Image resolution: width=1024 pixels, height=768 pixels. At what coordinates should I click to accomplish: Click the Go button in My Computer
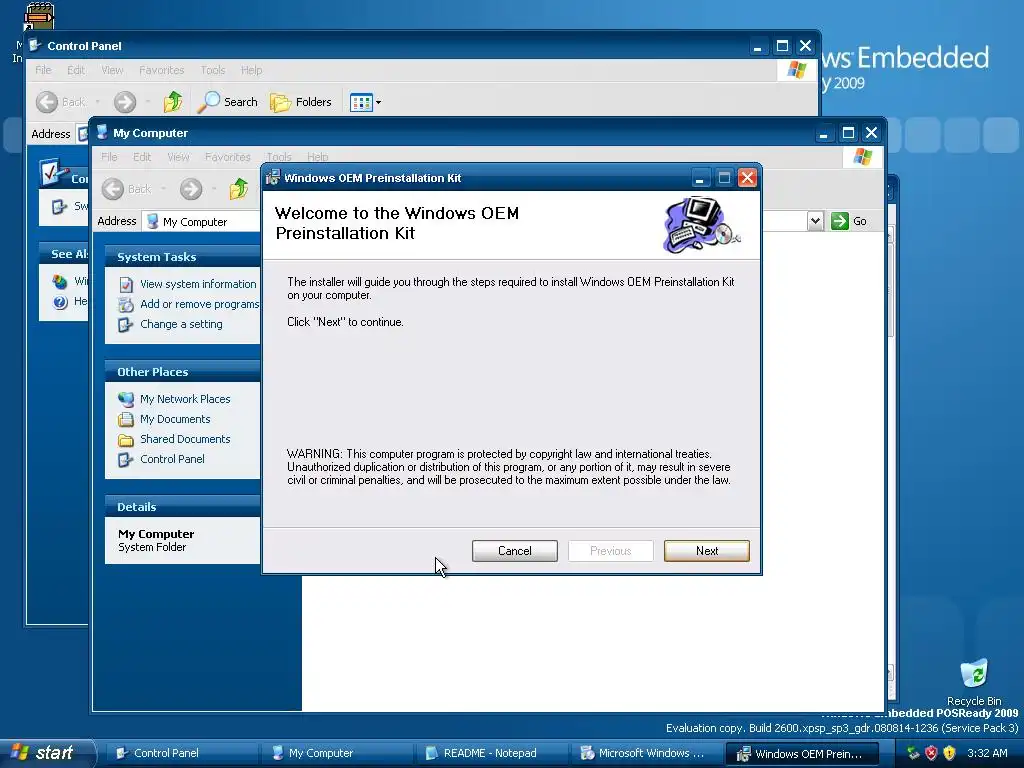click(x=849, y=221)
